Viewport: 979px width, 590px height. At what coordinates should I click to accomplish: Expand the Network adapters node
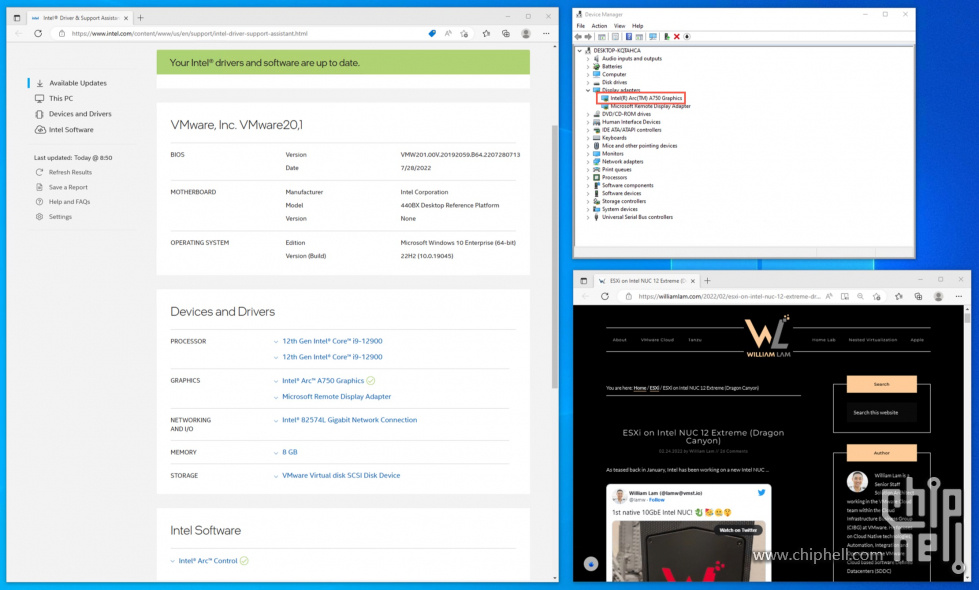pyautogui.click(x=588, y=162)
